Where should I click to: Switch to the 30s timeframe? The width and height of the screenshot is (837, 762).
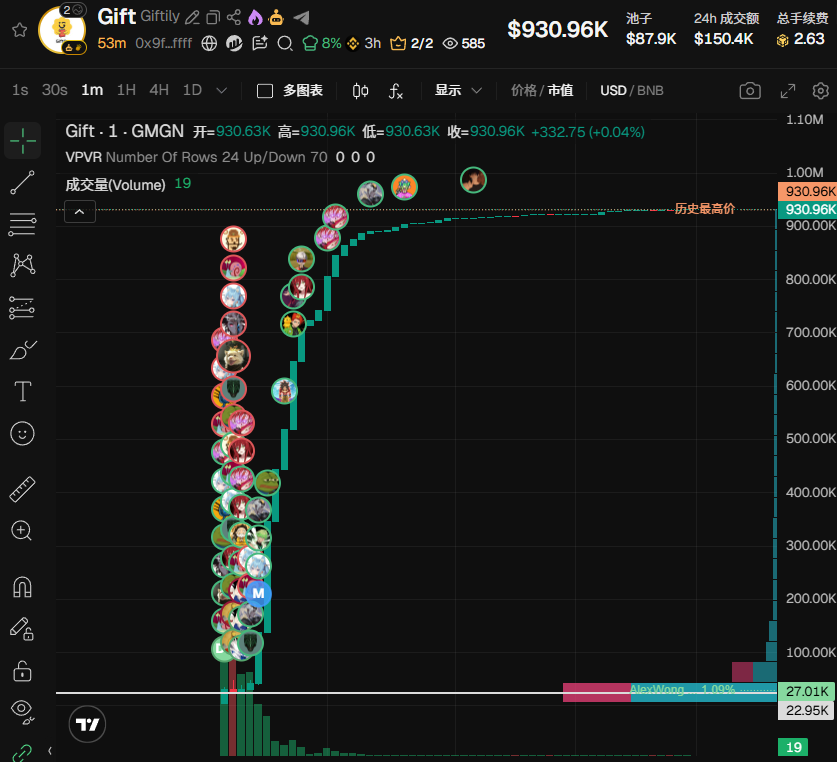54,90
